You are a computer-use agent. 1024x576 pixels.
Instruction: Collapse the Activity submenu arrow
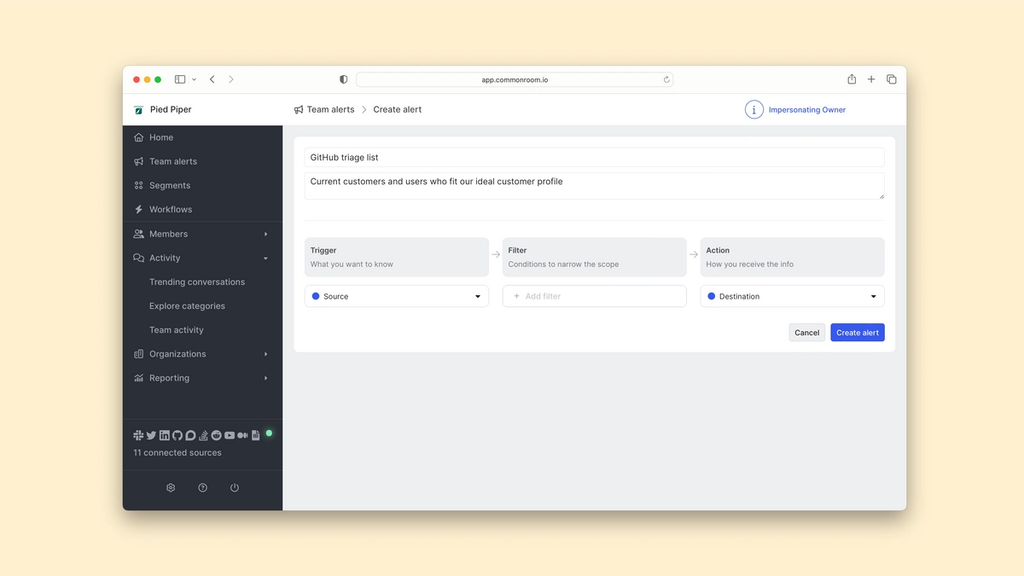click(266, 258)
